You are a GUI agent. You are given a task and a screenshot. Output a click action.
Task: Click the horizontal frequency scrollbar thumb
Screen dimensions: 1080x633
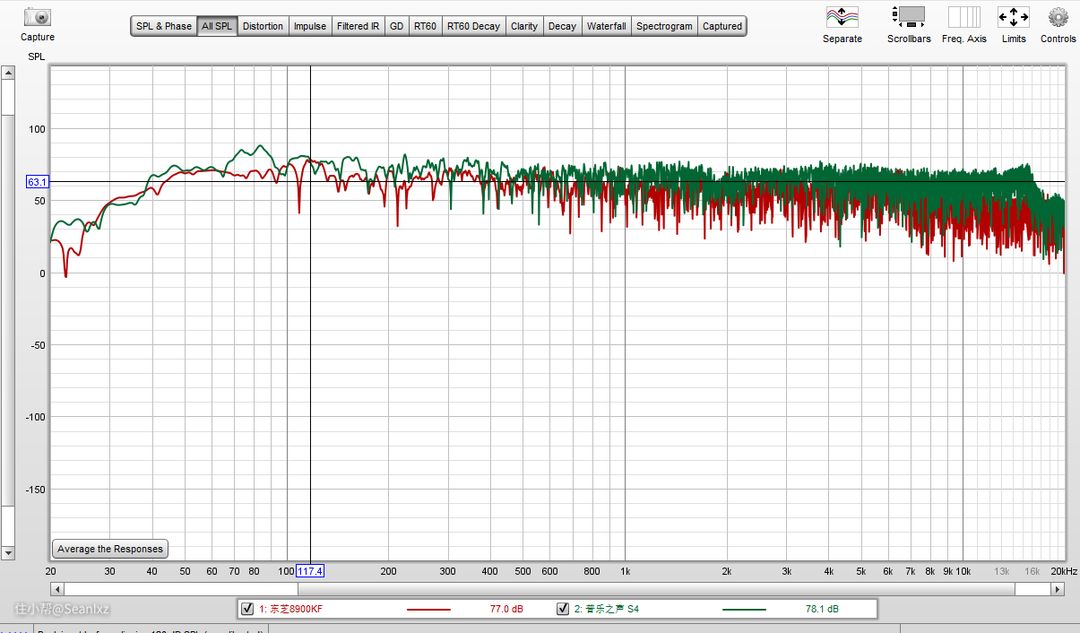180,590
